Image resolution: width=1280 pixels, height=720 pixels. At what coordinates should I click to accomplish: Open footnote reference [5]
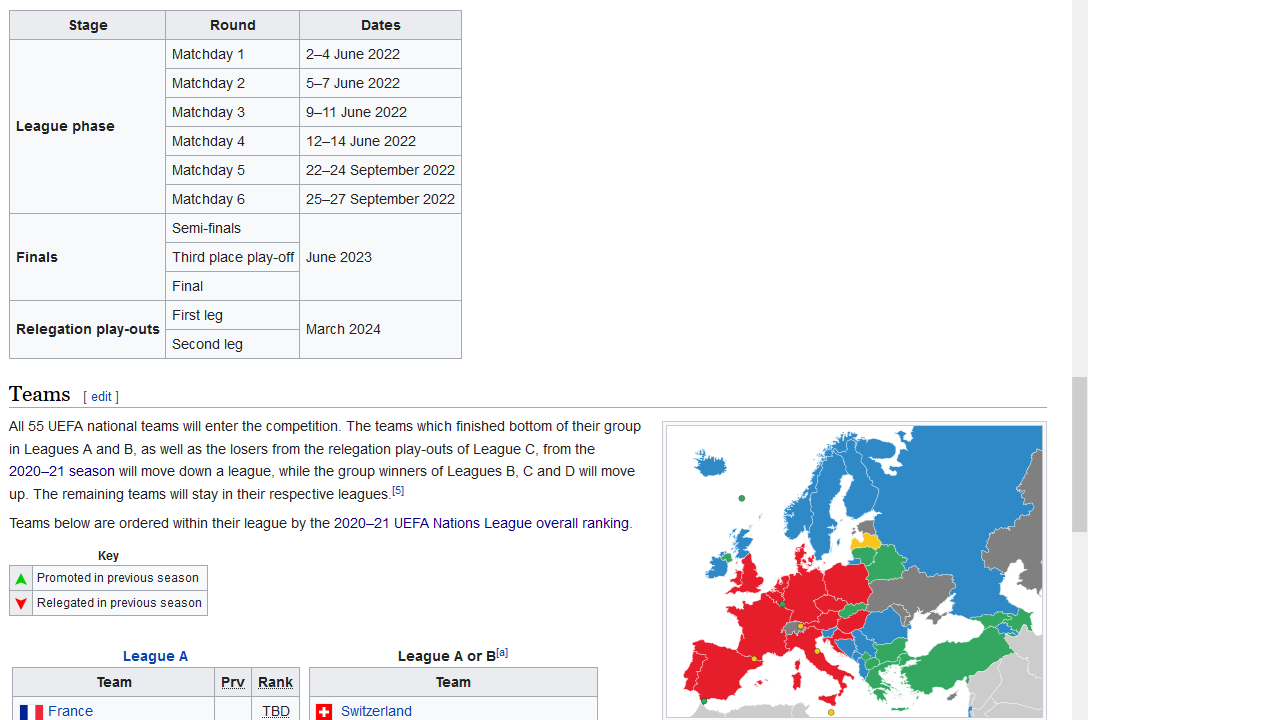398,490
